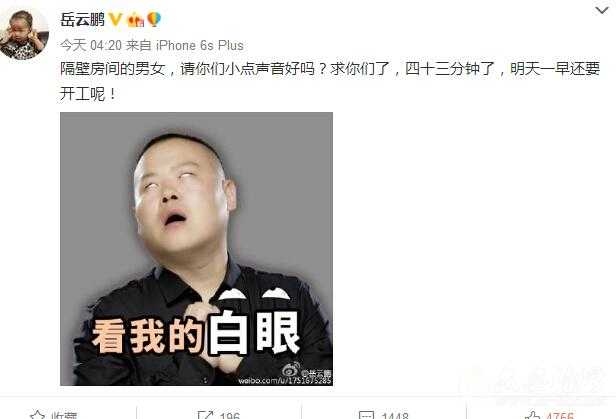The height and width of the screenshot is (419, 616).
Task: Click the 收藏 label
Action: tap(64, 415)
